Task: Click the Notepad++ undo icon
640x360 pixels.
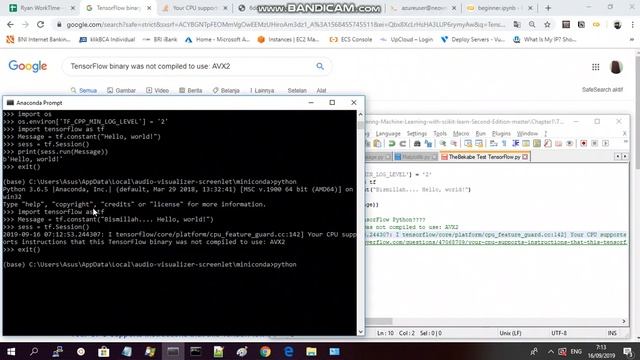Action: pos(391,143)
